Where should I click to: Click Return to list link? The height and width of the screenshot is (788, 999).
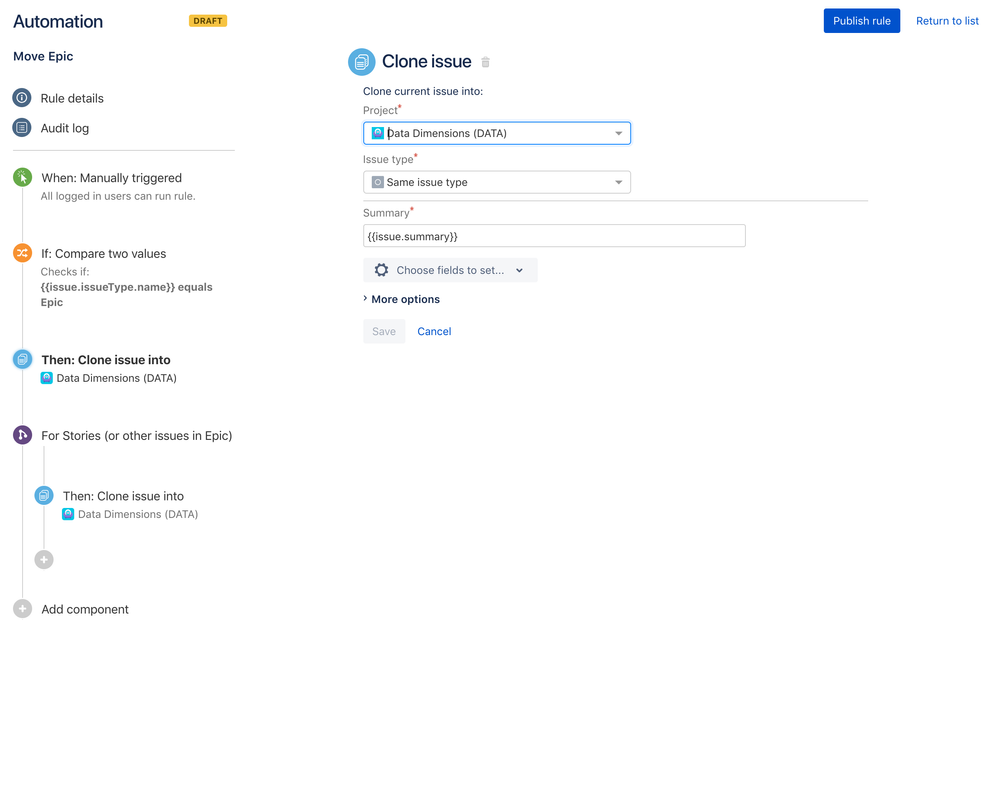[x=947, y=21]
